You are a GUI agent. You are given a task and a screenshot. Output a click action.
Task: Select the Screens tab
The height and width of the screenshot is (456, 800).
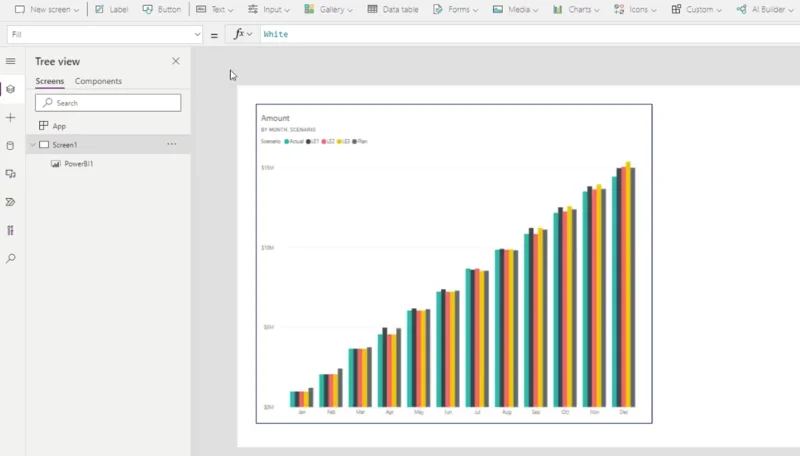[49, 81]
